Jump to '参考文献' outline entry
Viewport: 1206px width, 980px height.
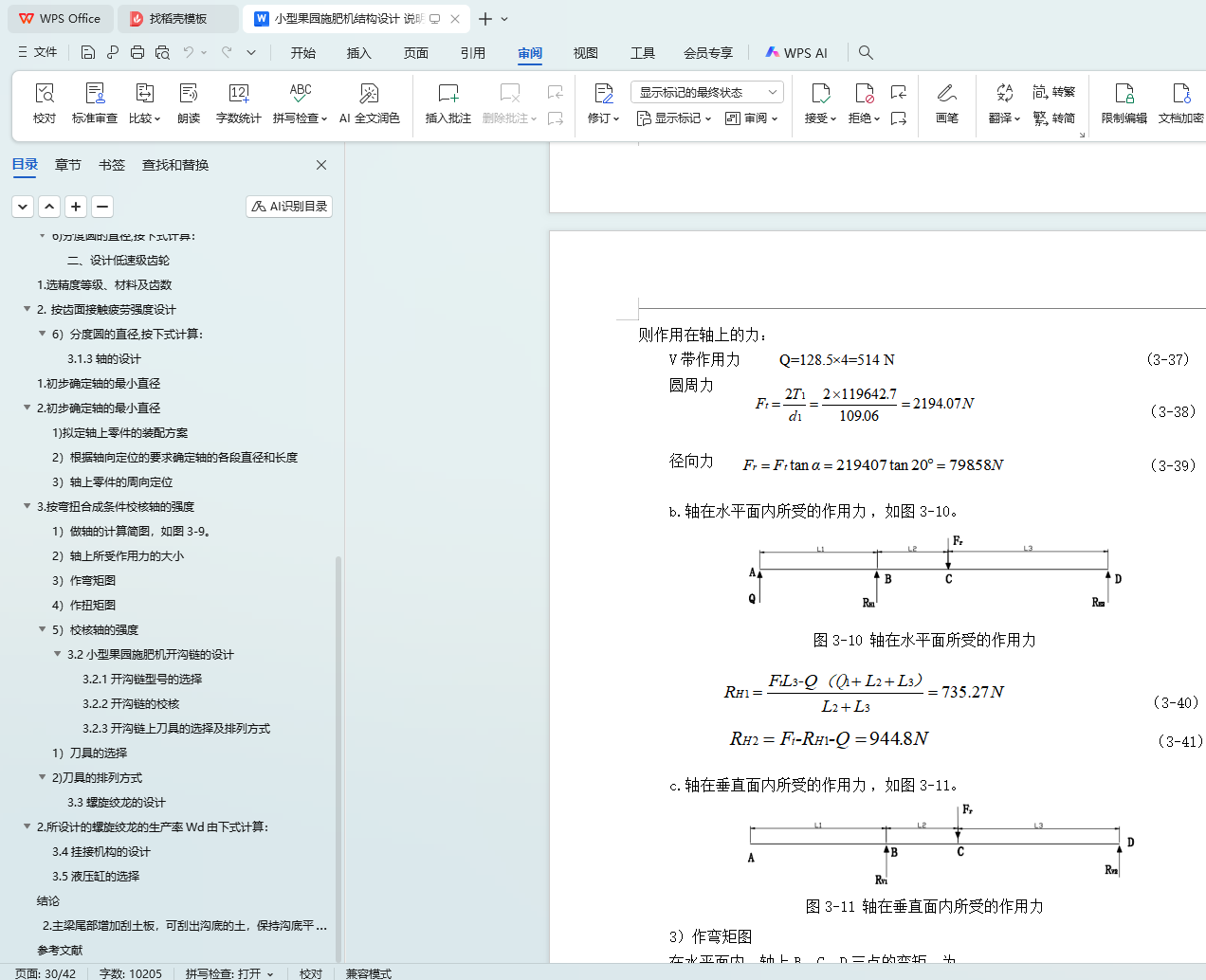[60, 950]
